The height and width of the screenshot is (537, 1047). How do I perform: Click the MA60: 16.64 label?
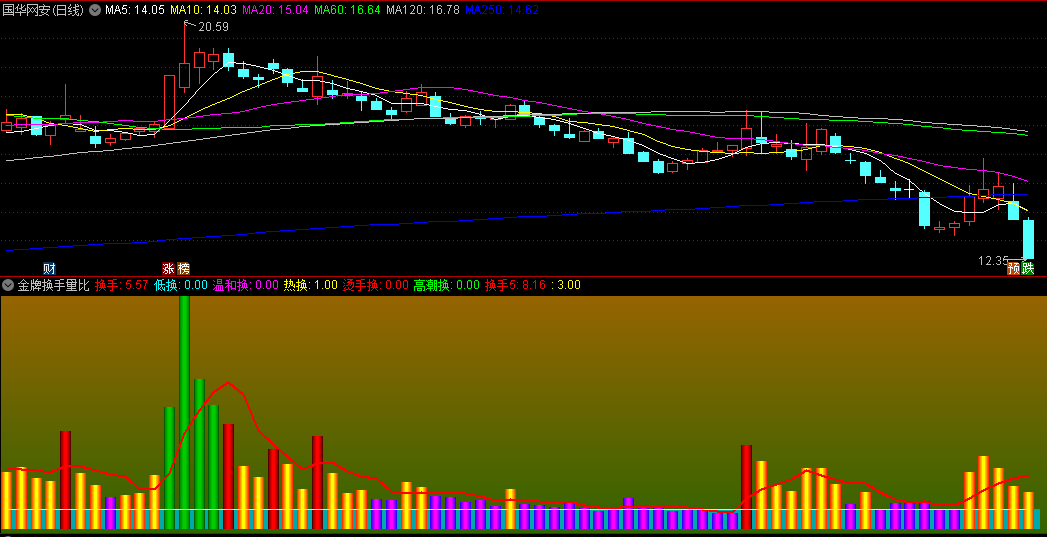[x=347, y=10]
